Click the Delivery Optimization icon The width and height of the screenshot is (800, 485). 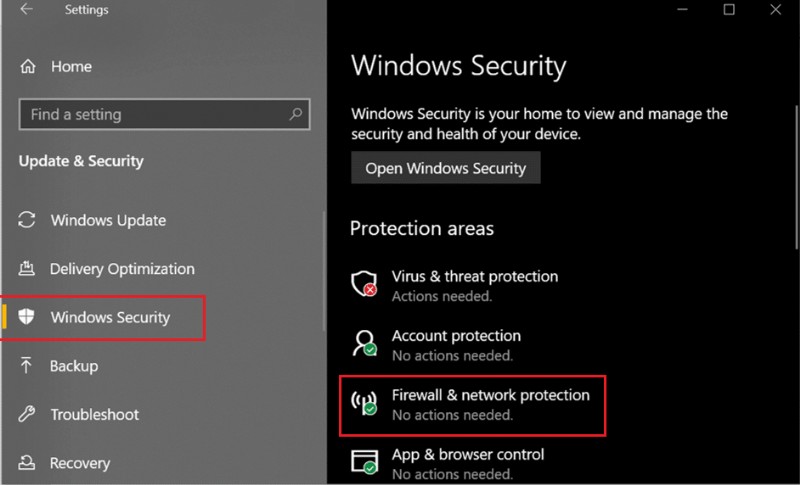pyautogui.click(x=29, y=269)
